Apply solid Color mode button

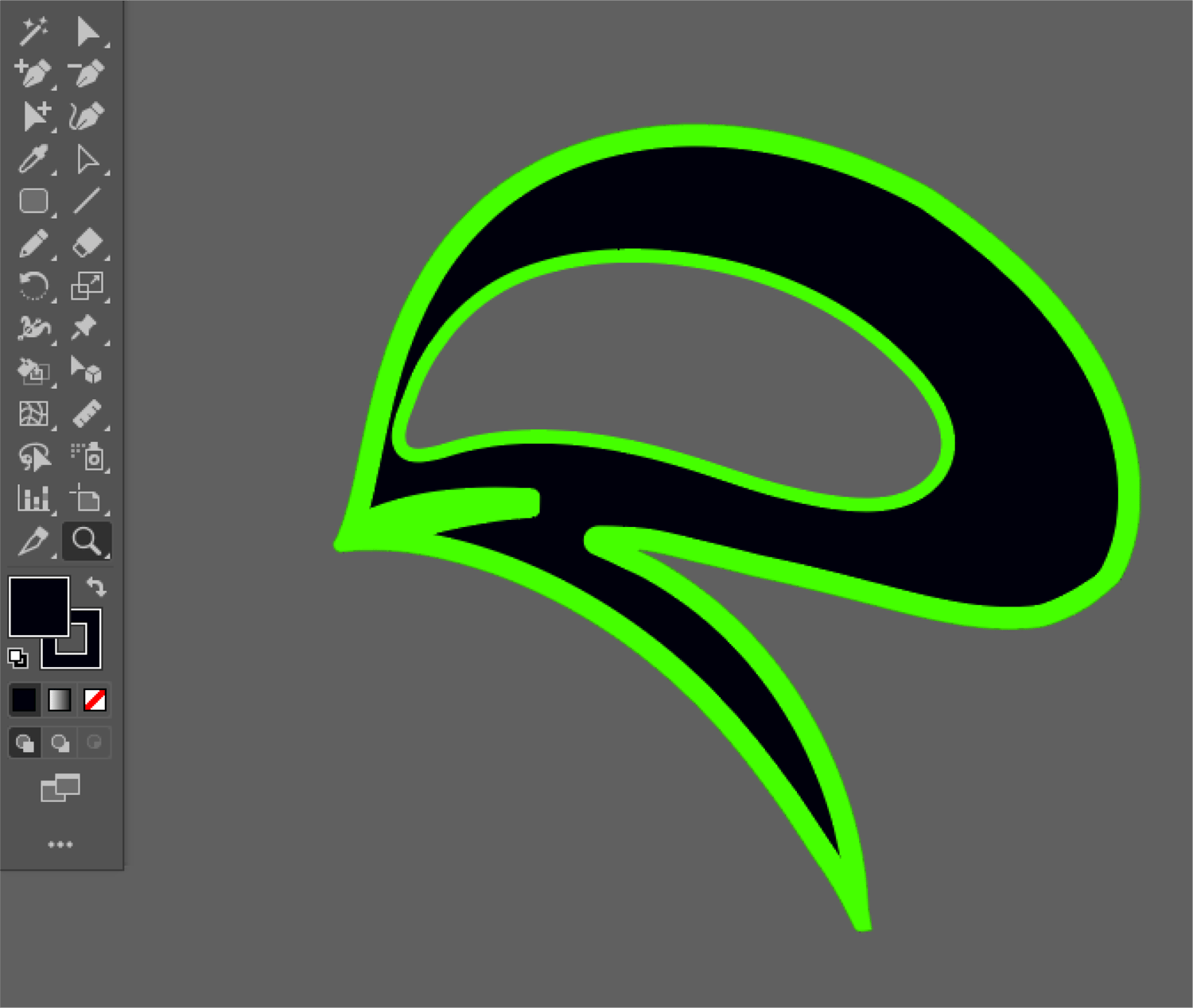(x=24, y=700)
